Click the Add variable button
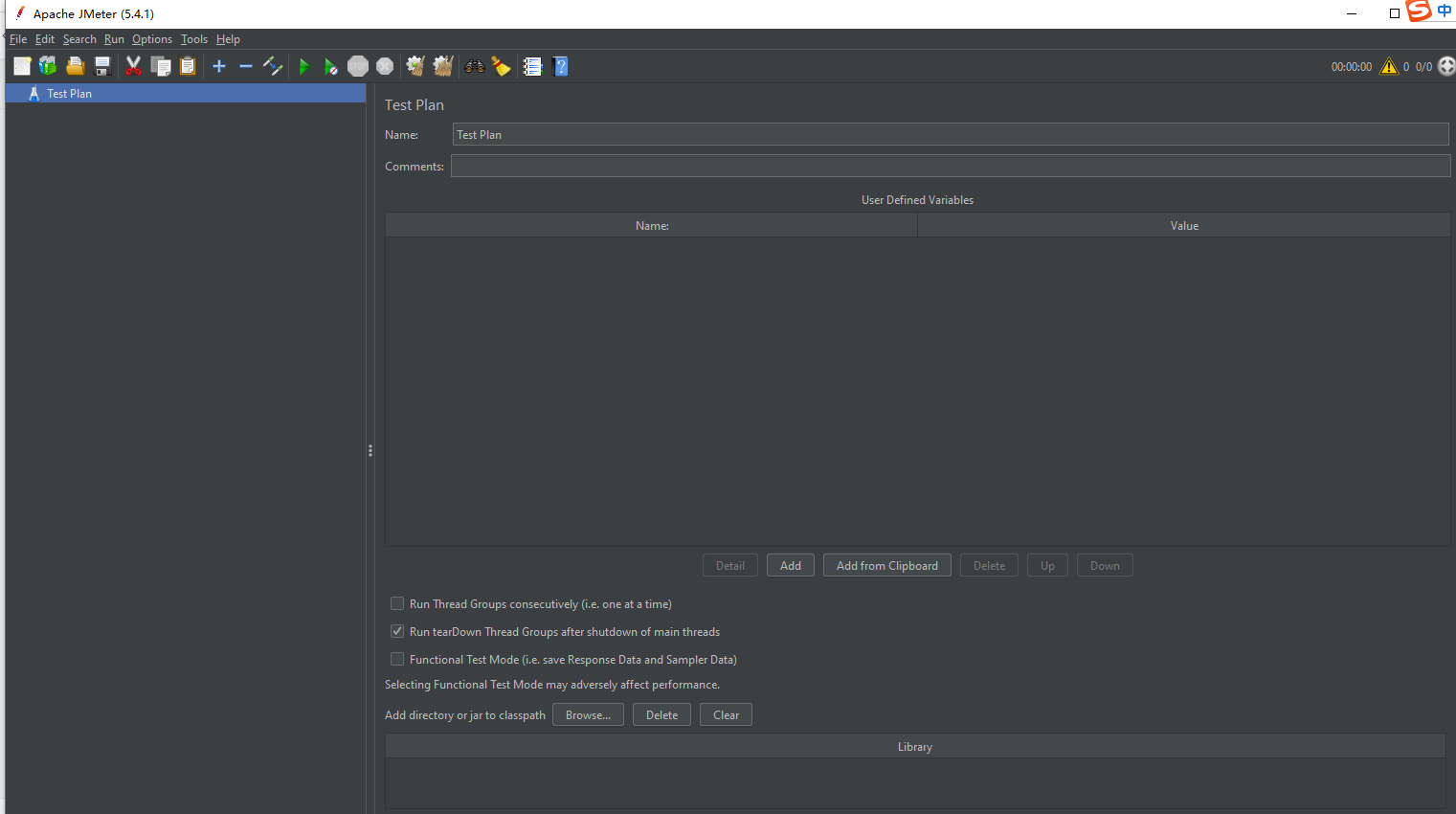Image resolution: width=1456 pixels, height=814 pixels. tap(791, 566)
